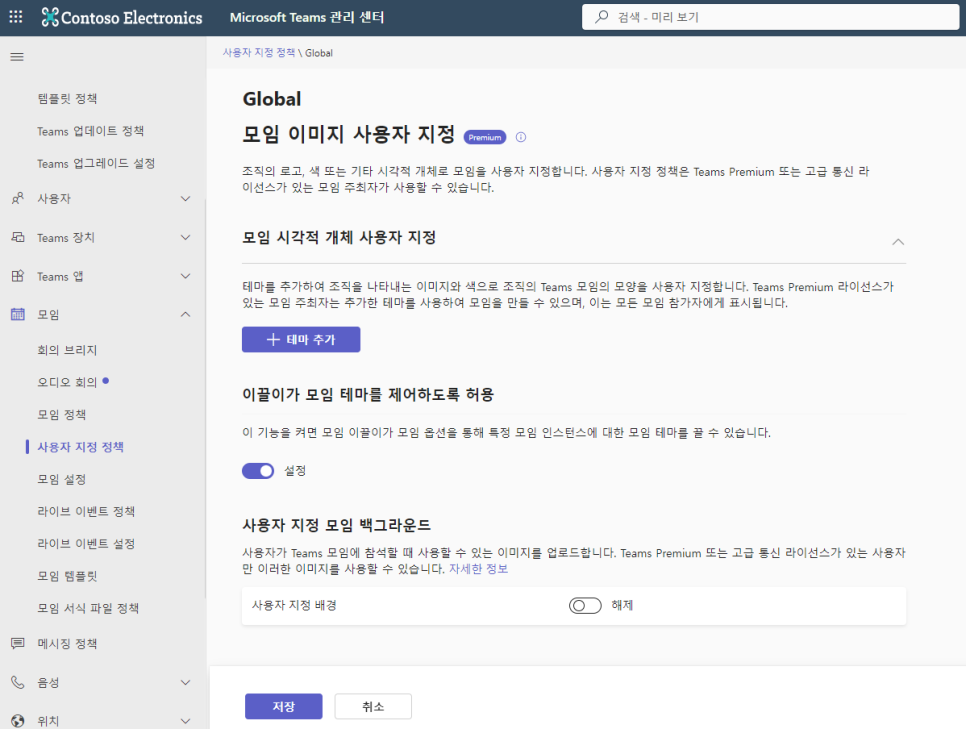Screen dimensions: 966x729
Task: Expand the 위치 chevron
Action: click(x=185, y=720)
